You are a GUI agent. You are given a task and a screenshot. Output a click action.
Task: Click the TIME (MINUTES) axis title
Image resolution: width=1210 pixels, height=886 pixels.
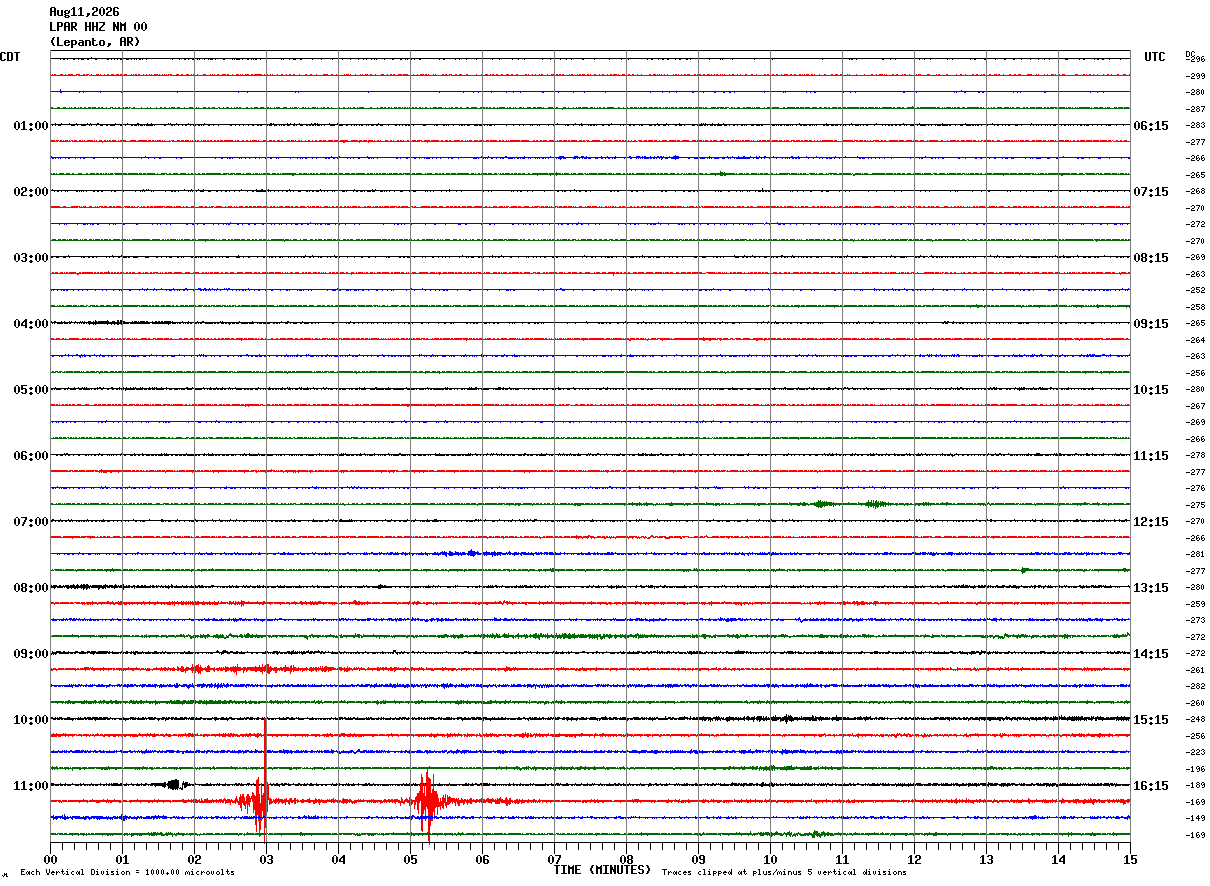[x=602, y=870]
